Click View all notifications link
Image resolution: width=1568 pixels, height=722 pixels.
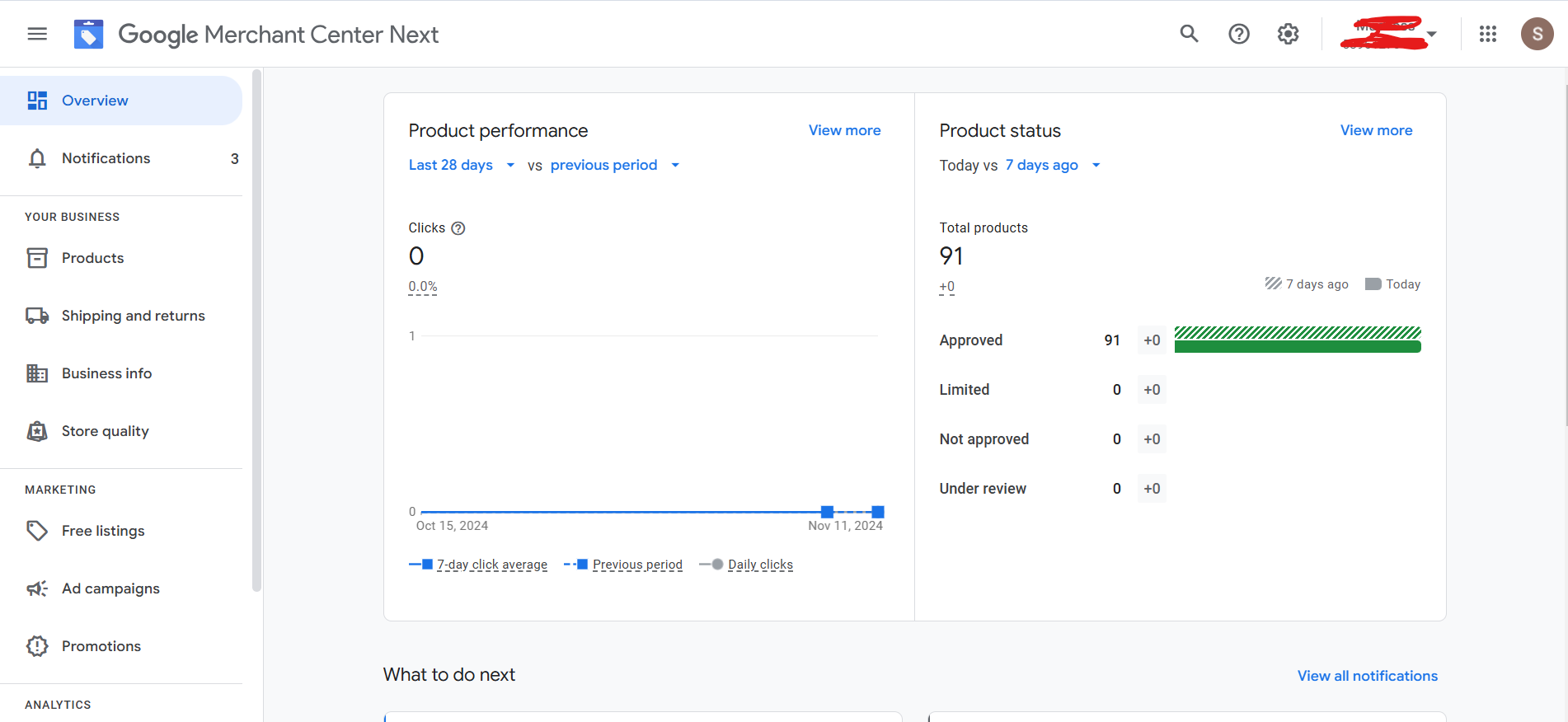(x=1367, y=676)
